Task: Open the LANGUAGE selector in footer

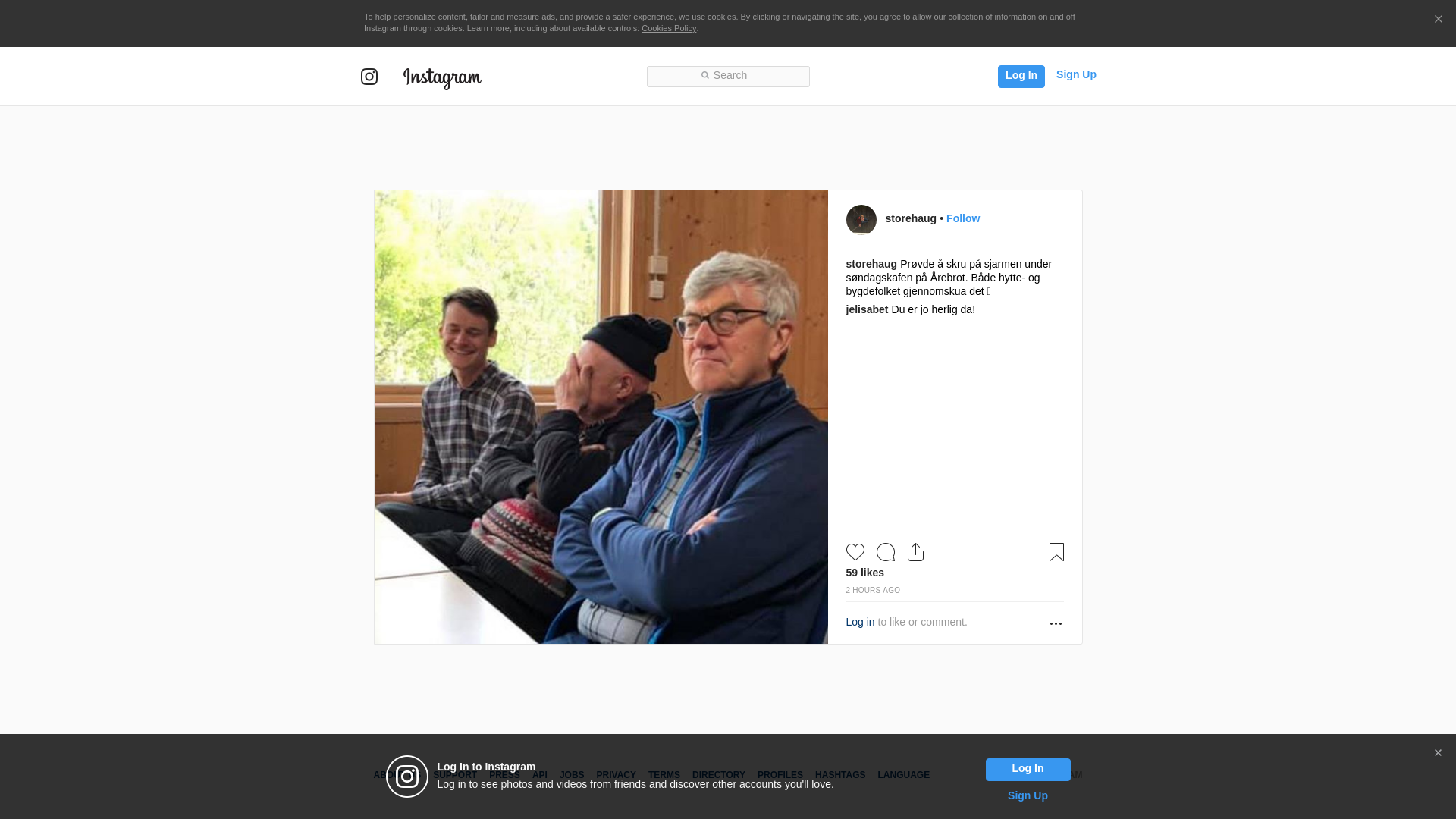Action: [x=903, y=775]
